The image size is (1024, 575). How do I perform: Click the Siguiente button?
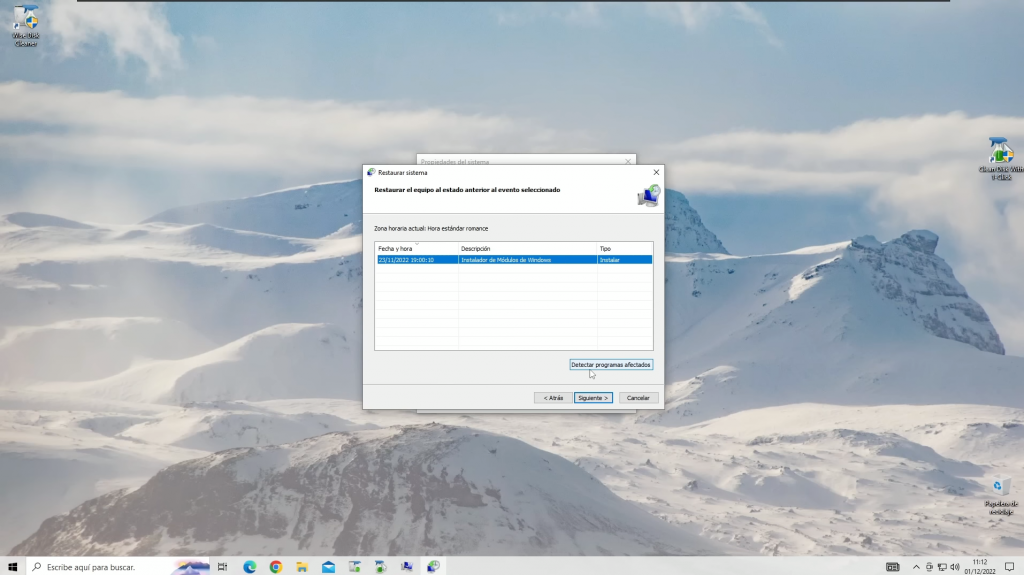pyautogui.click(x=593, y=397)
